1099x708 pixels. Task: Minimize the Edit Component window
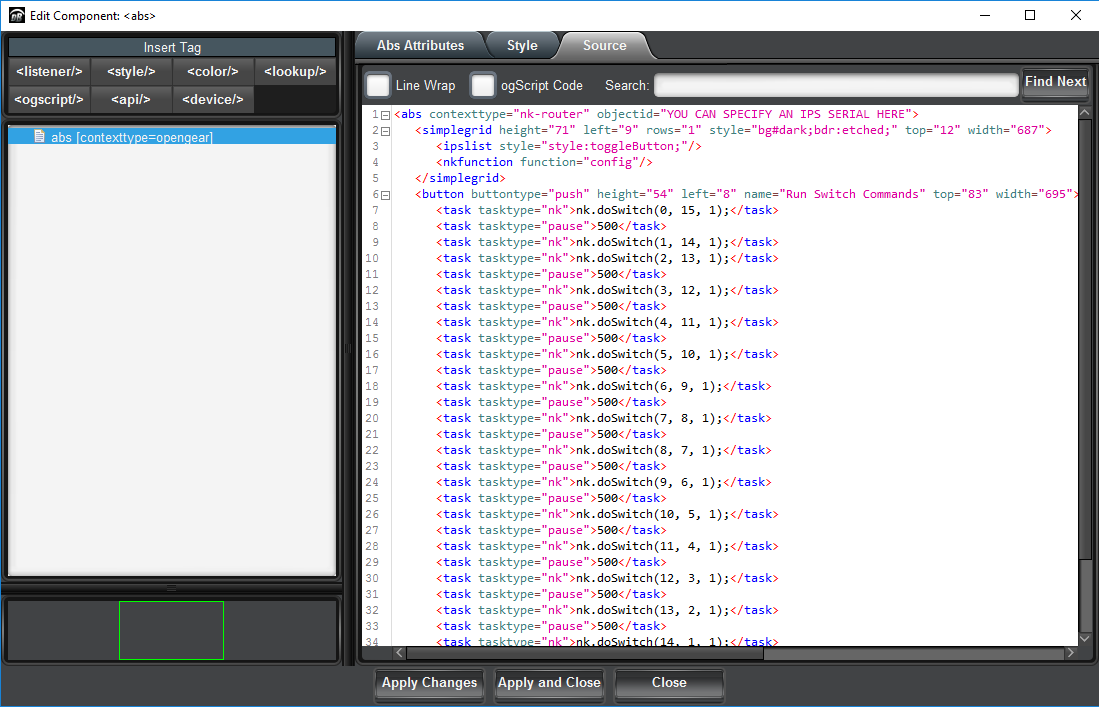985,15
